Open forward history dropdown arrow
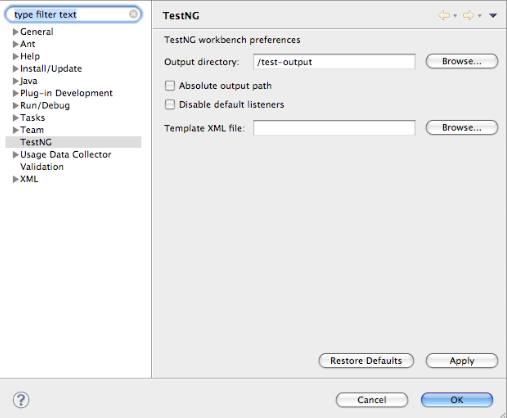The image size is (507, 418). [x=480, y=16]
